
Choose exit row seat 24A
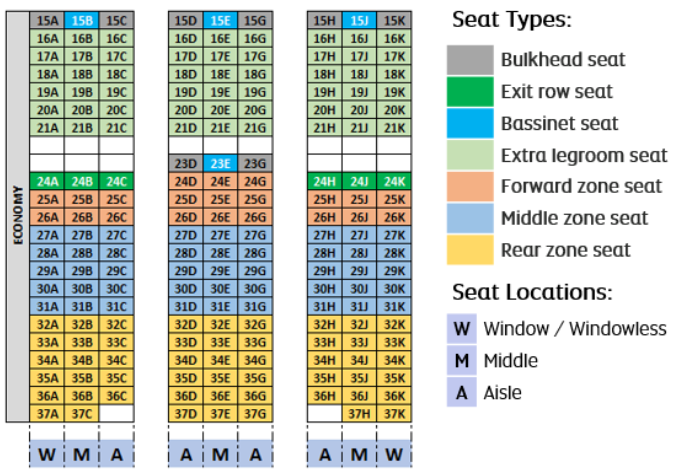[47, 181]
